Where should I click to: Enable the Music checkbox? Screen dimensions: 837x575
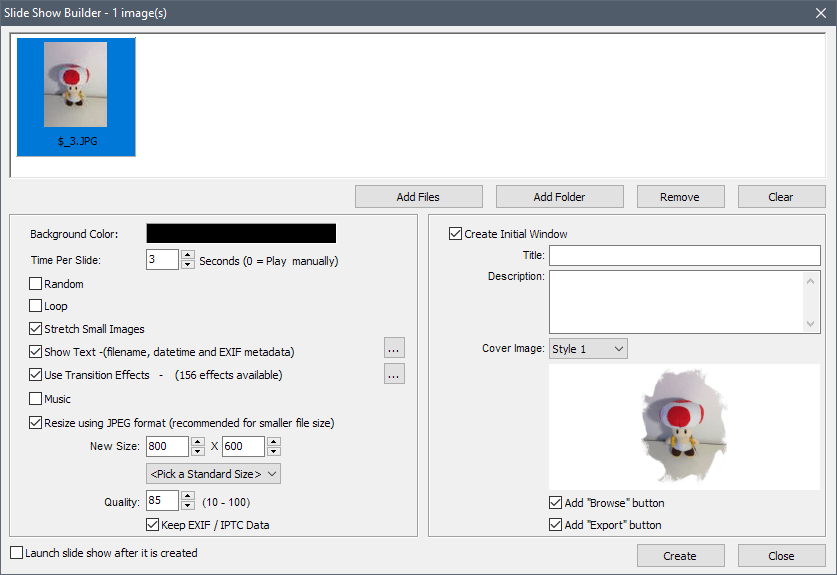click(x=35, y=399)
